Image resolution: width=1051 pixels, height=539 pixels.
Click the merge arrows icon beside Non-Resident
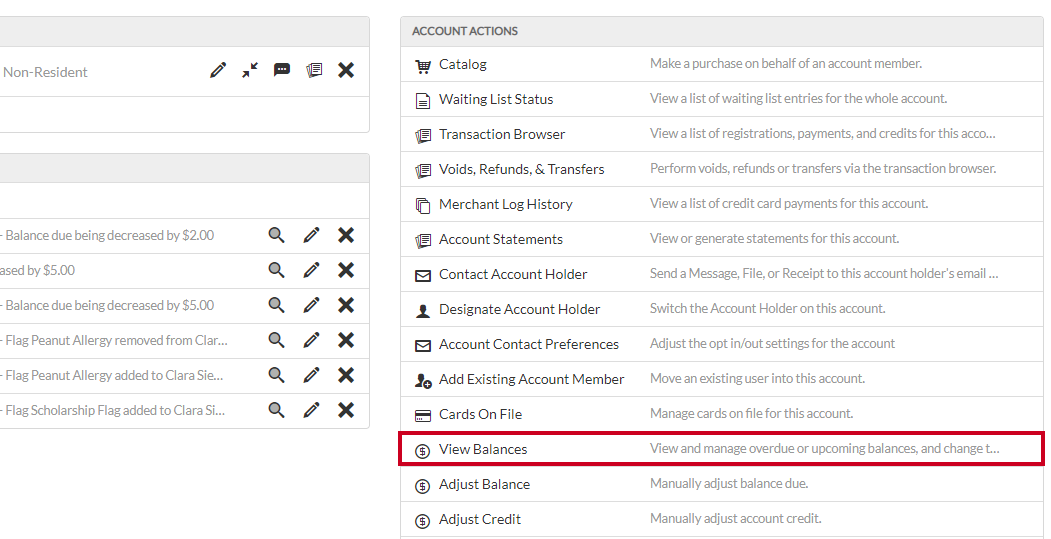point(250,70)
